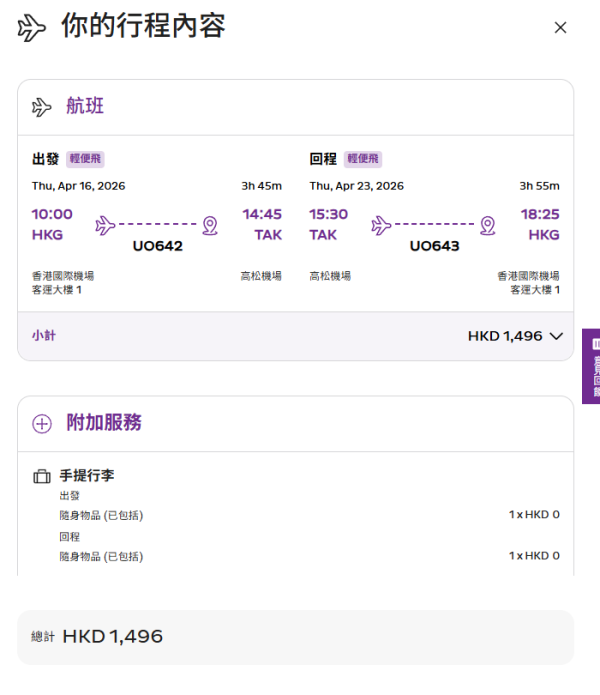600x695 pixels.
Task: Click the date Thu, Apr 23, 2026
Action: point(357,186)
